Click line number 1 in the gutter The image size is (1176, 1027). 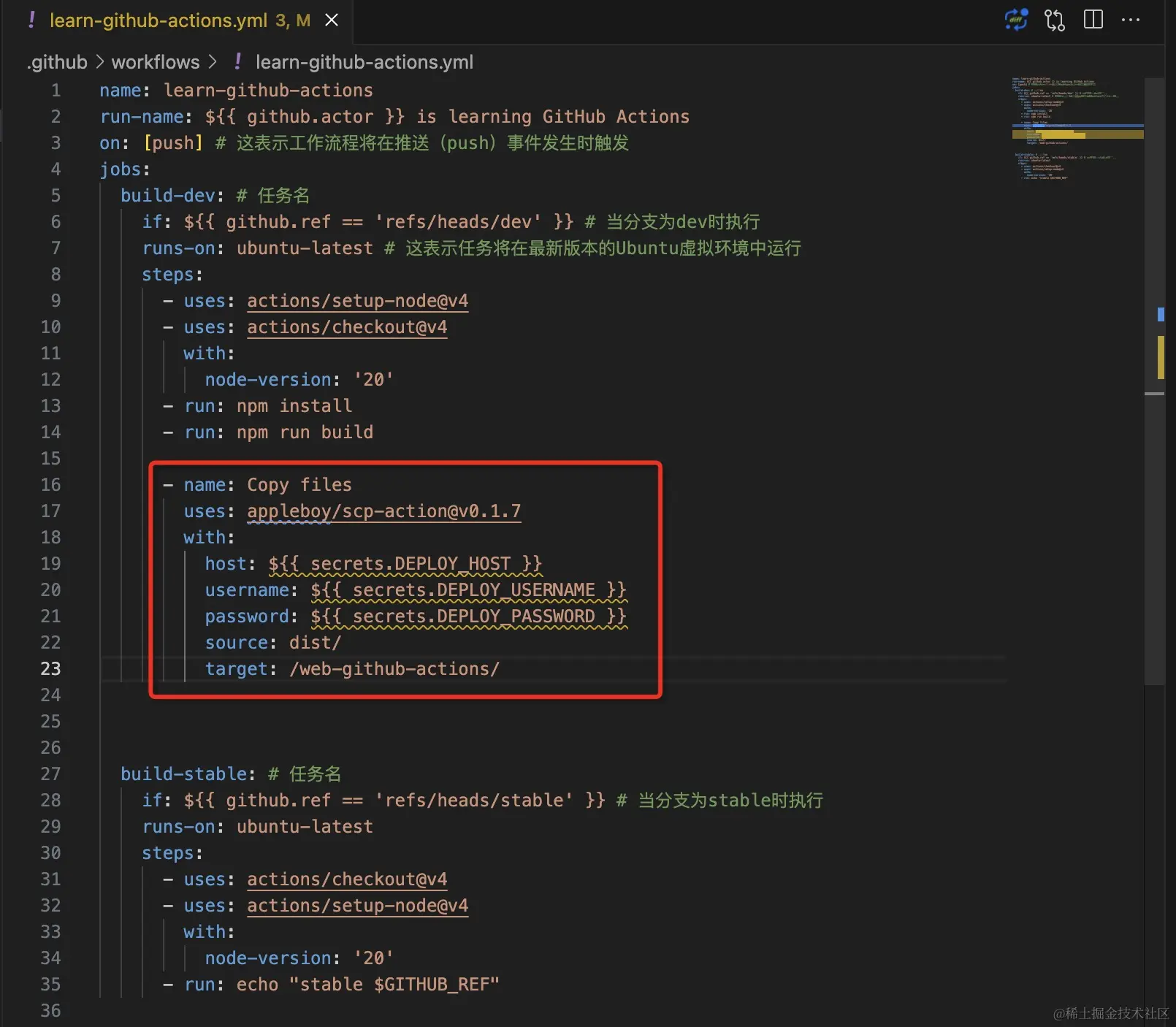[x=56, y=91]
